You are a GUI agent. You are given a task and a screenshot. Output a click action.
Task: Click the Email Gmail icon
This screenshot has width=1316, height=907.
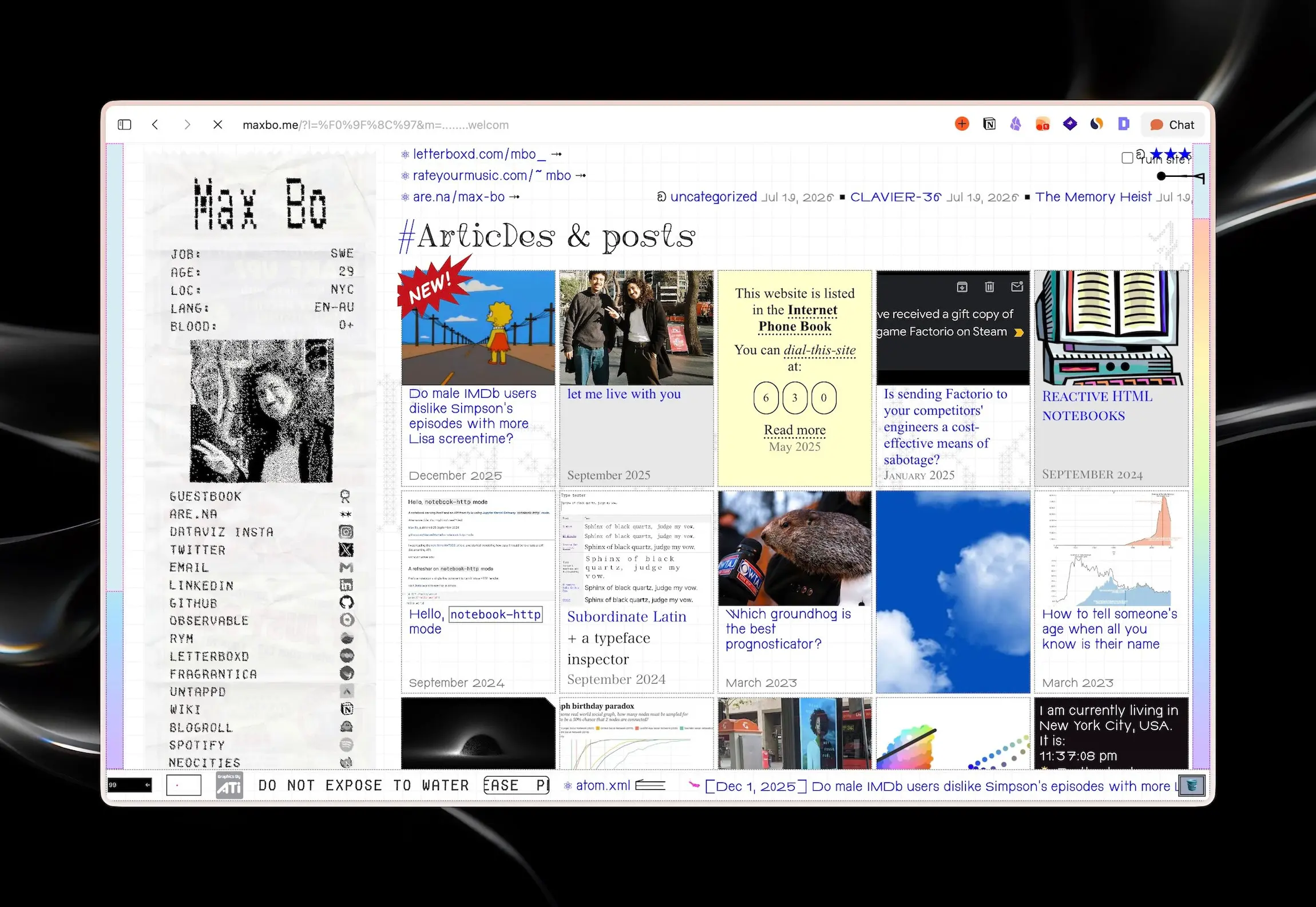[346, 567]
